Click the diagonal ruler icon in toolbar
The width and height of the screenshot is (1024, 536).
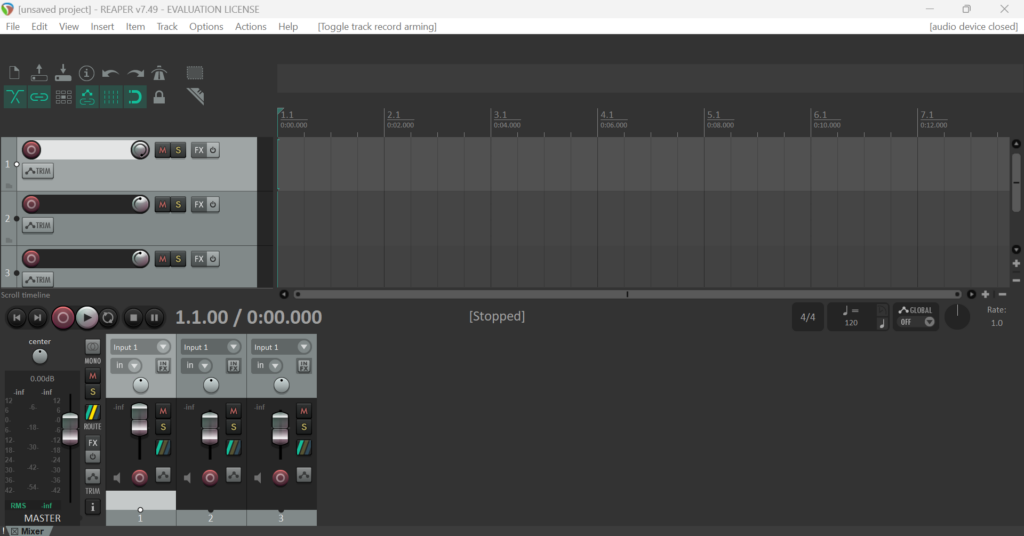pyautogui.click(x=195, y=97)
